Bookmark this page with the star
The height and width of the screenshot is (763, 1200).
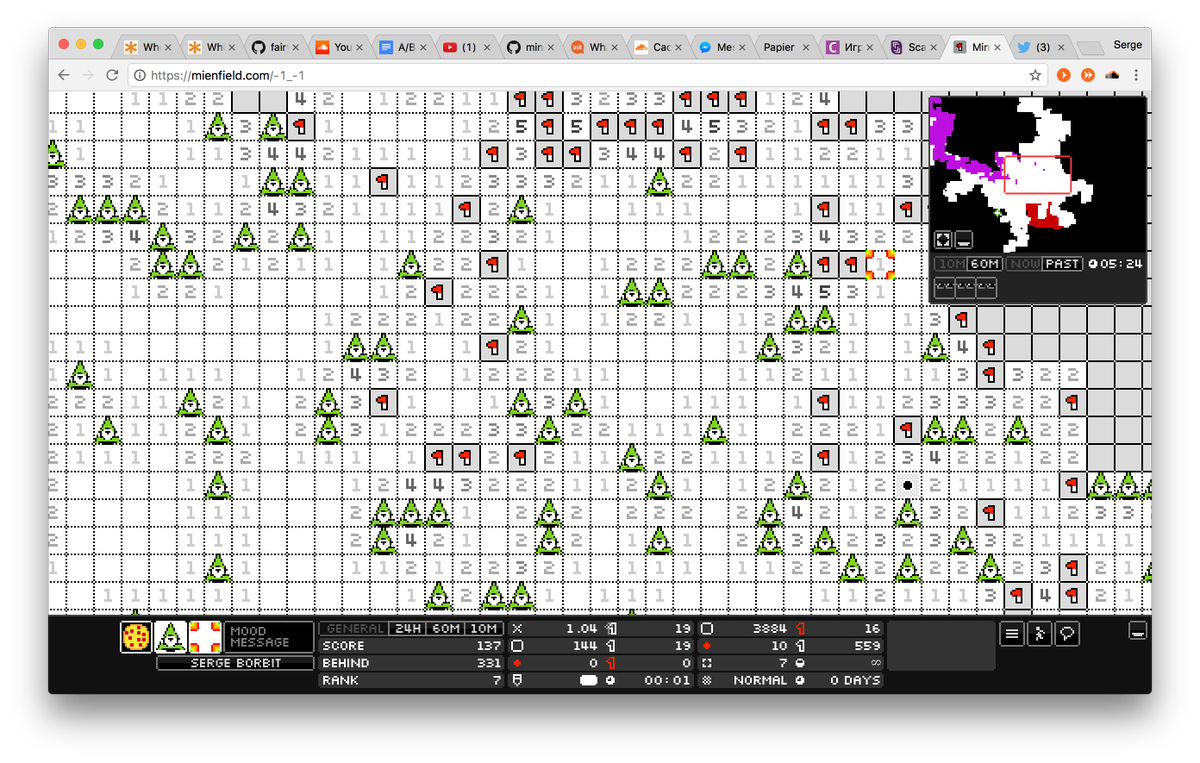(1035, 75)
